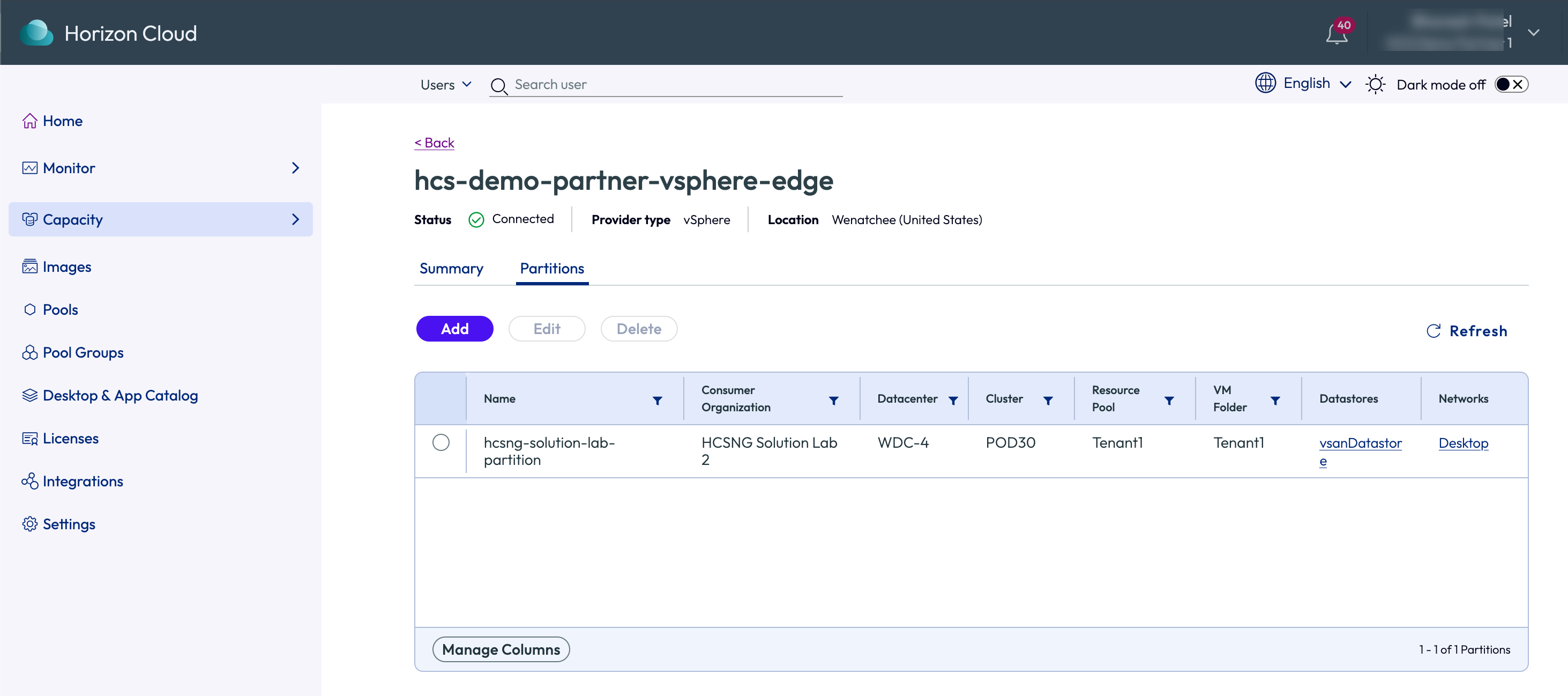Click the Delete button

point(639,329)
